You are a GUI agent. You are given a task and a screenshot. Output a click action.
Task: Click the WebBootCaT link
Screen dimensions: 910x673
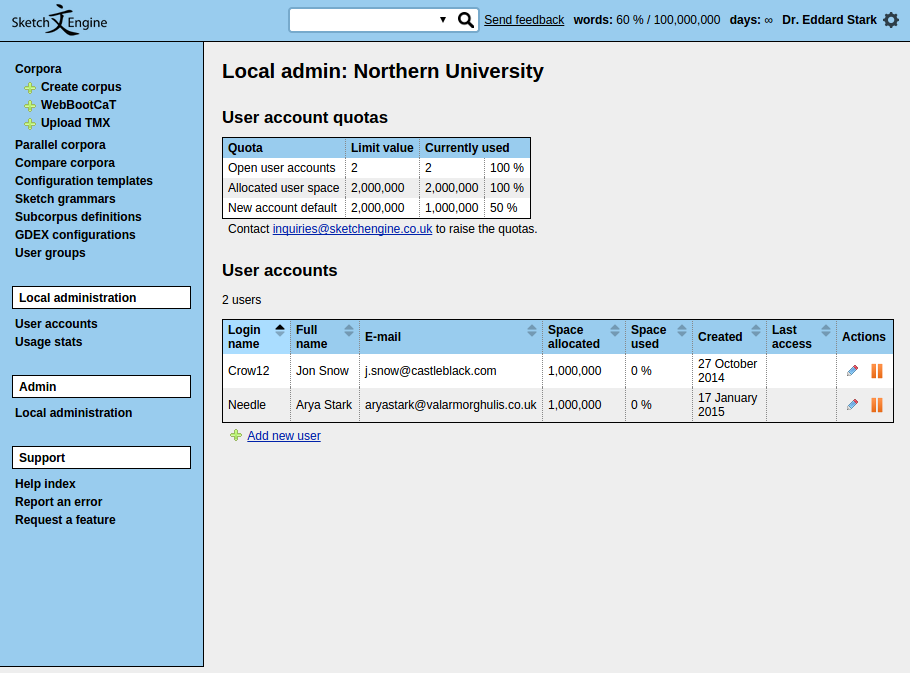click(78, 104)
